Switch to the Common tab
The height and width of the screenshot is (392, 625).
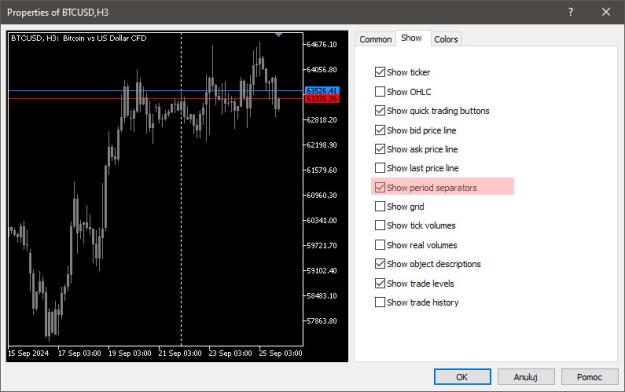(x=375, y=39)
